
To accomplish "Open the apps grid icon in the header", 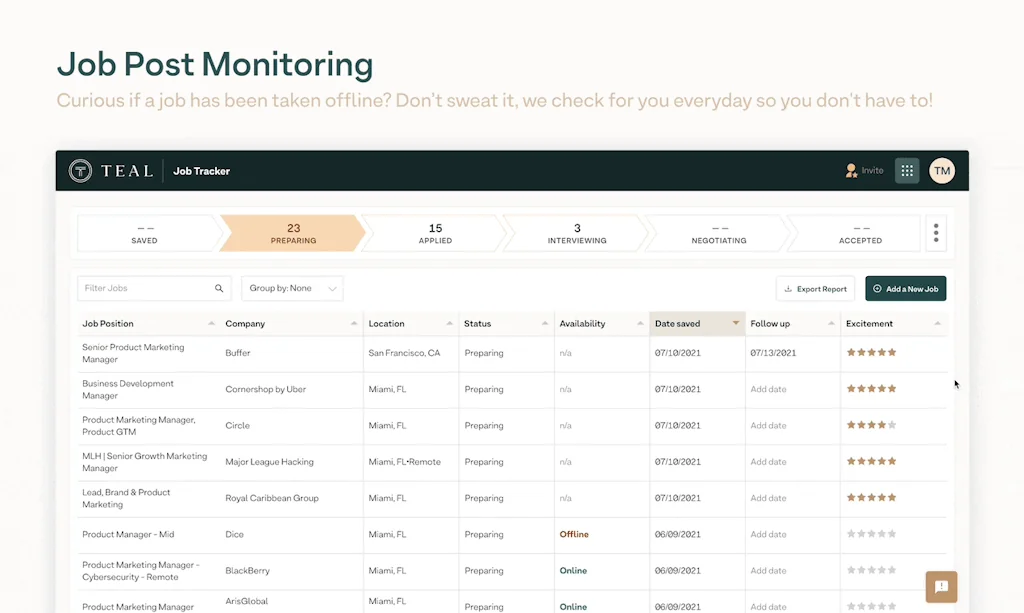I will tap(907, 170).
